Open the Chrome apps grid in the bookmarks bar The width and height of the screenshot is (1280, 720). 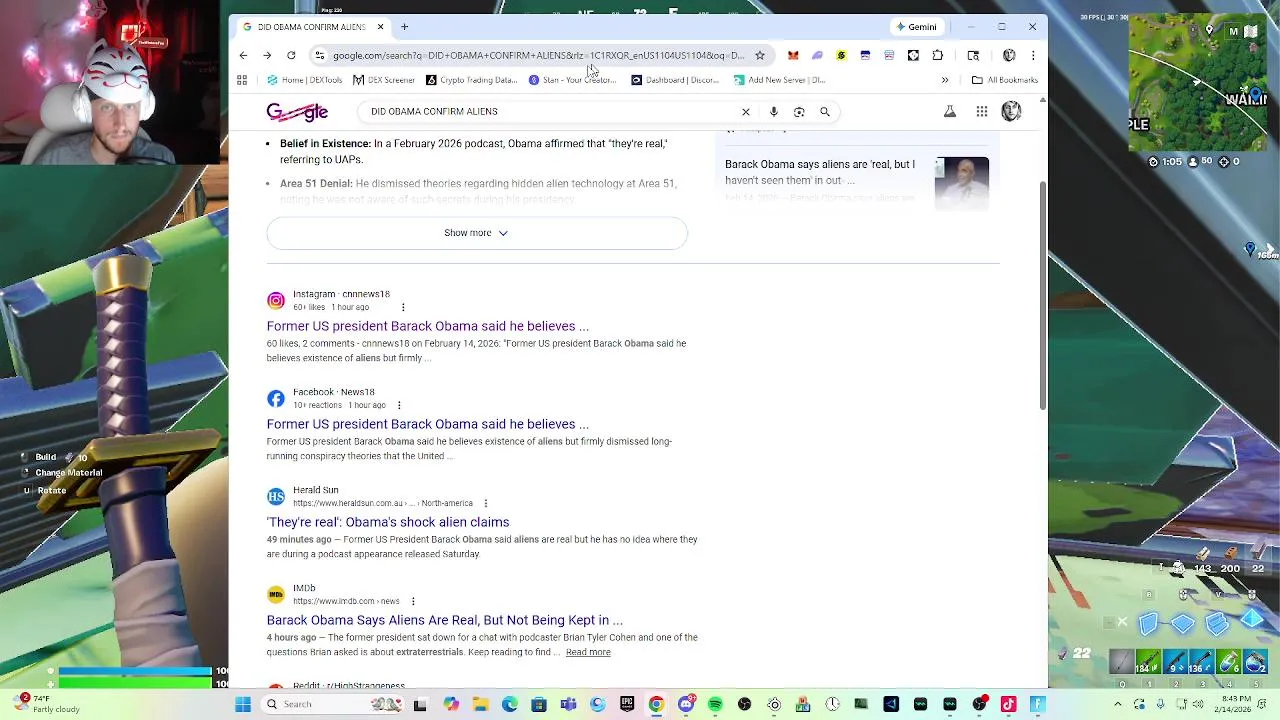(x=242, y=80)
